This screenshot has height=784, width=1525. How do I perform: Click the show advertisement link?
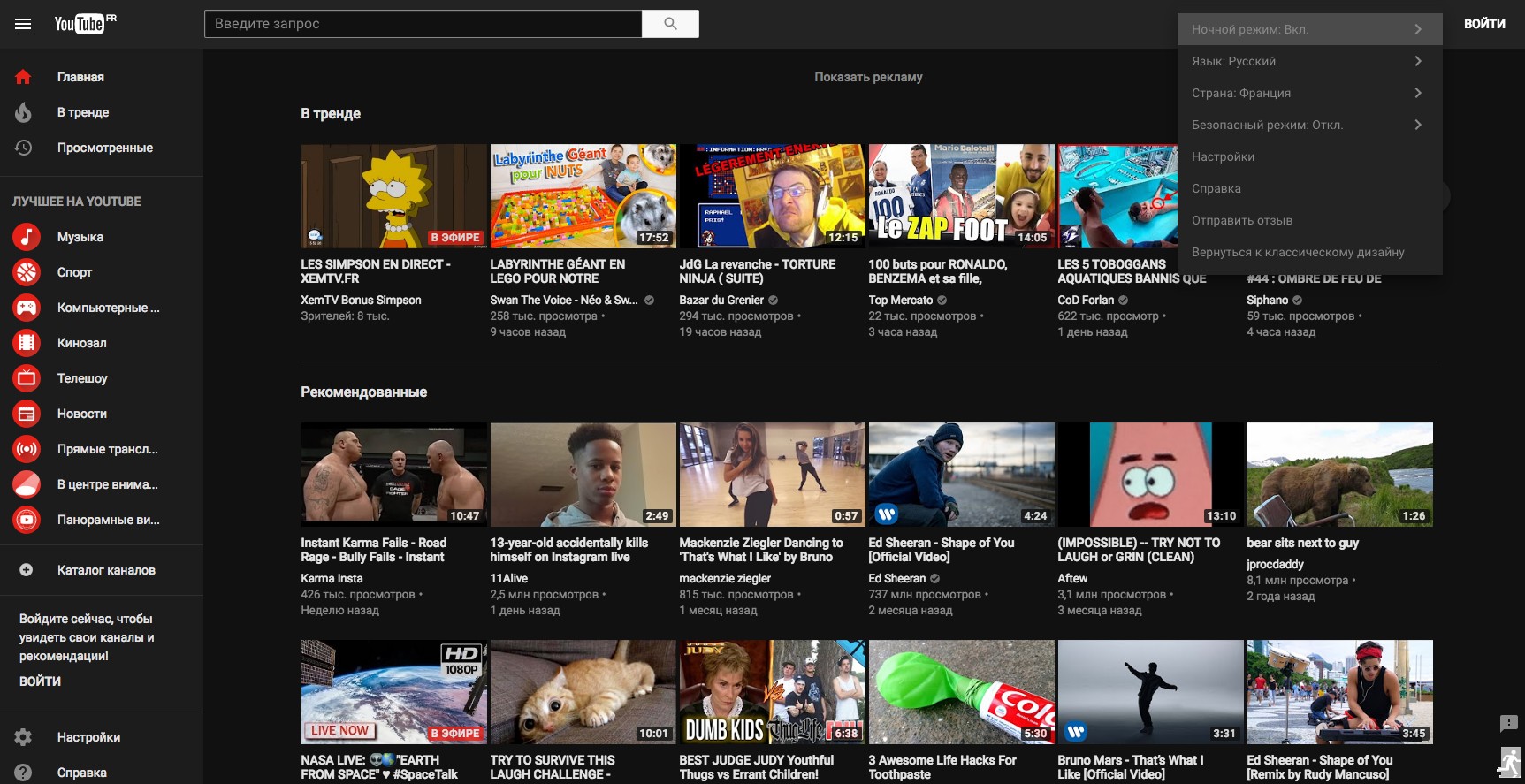click(867, 77)
